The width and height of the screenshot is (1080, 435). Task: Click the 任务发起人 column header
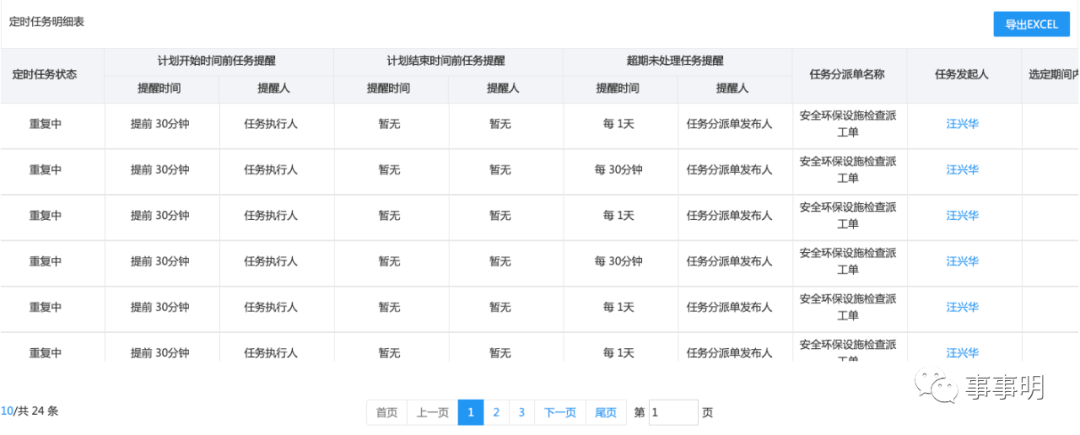tap(961, 74)
